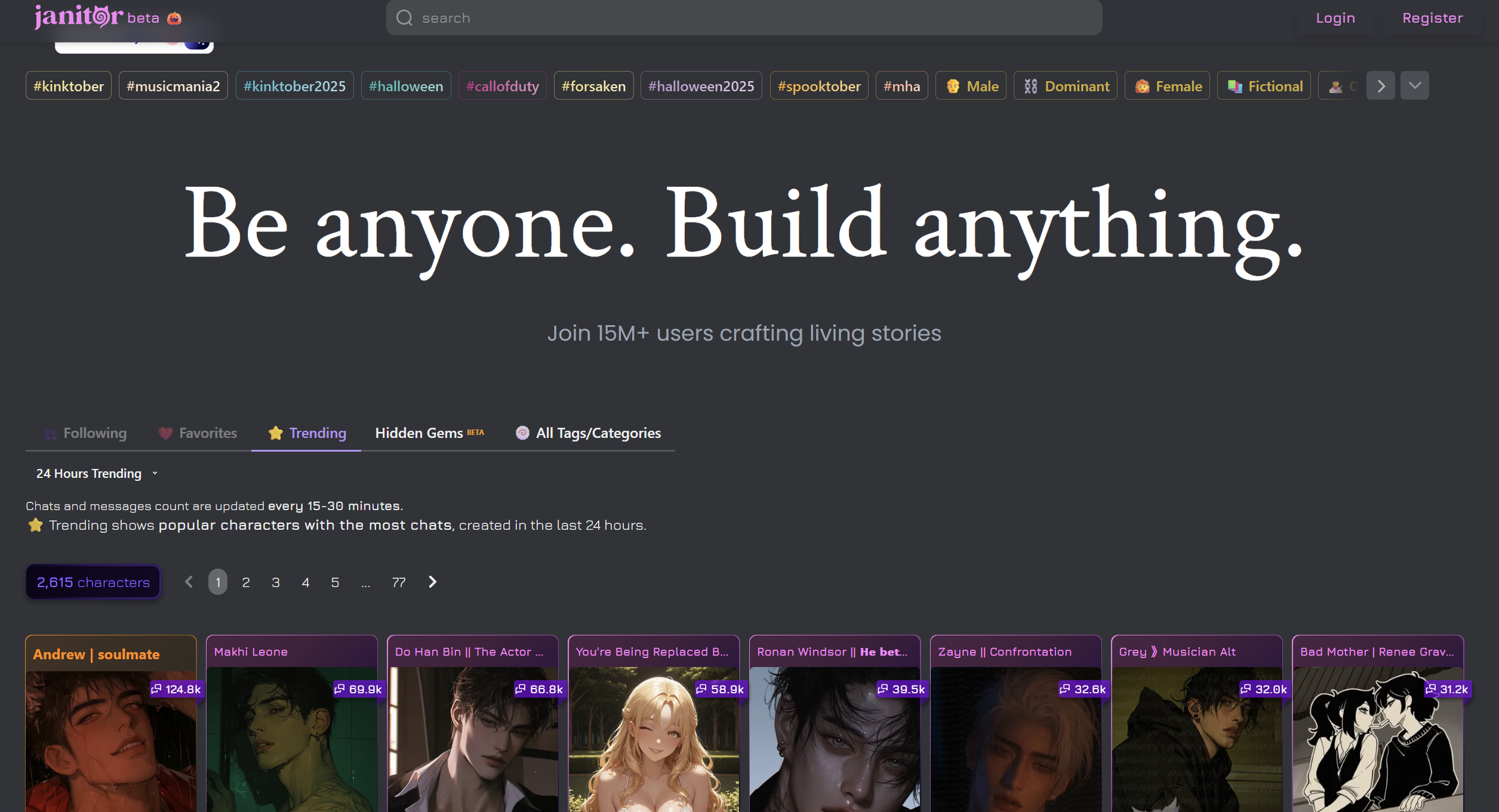1499x812 pixels.
Task: Toggle the Female tag filter
Action: tap(1168, 86)
